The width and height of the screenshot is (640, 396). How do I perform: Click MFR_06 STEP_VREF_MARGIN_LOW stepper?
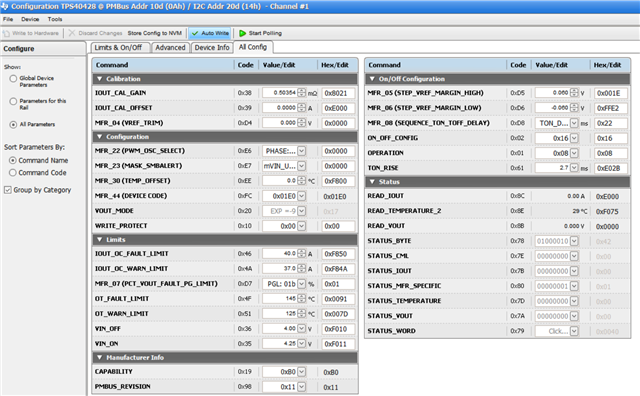(x=574, y=108)
